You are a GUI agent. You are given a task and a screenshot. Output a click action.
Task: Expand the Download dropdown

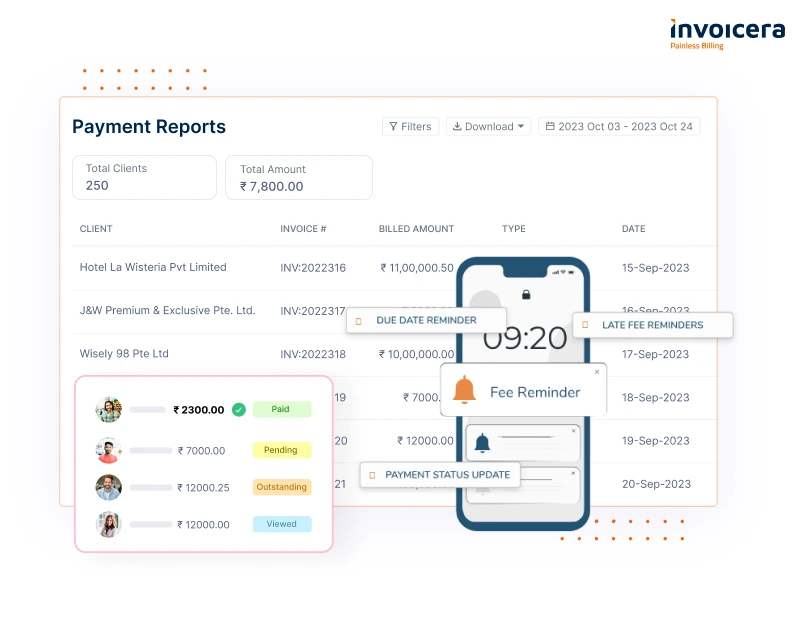[488, 126]
